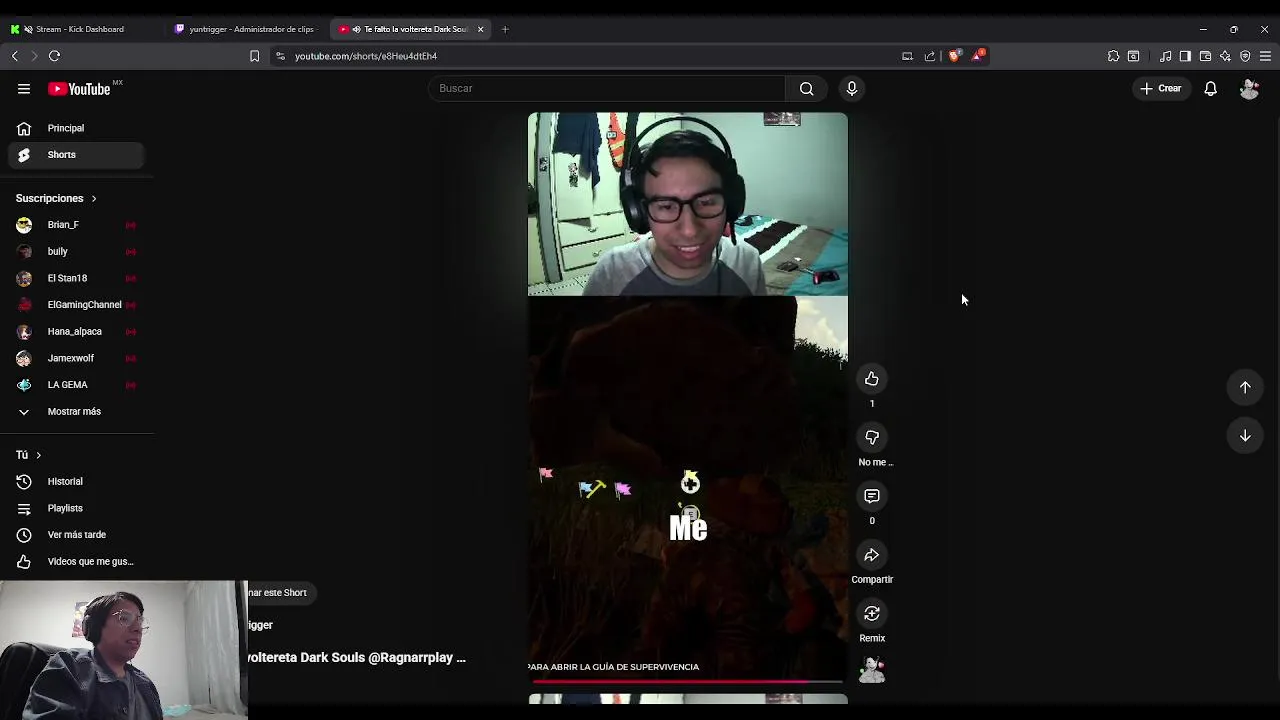Open the Brave Shields lion icon
Image resolution: width=1280 pixels, height=720 pixels.
955,56
